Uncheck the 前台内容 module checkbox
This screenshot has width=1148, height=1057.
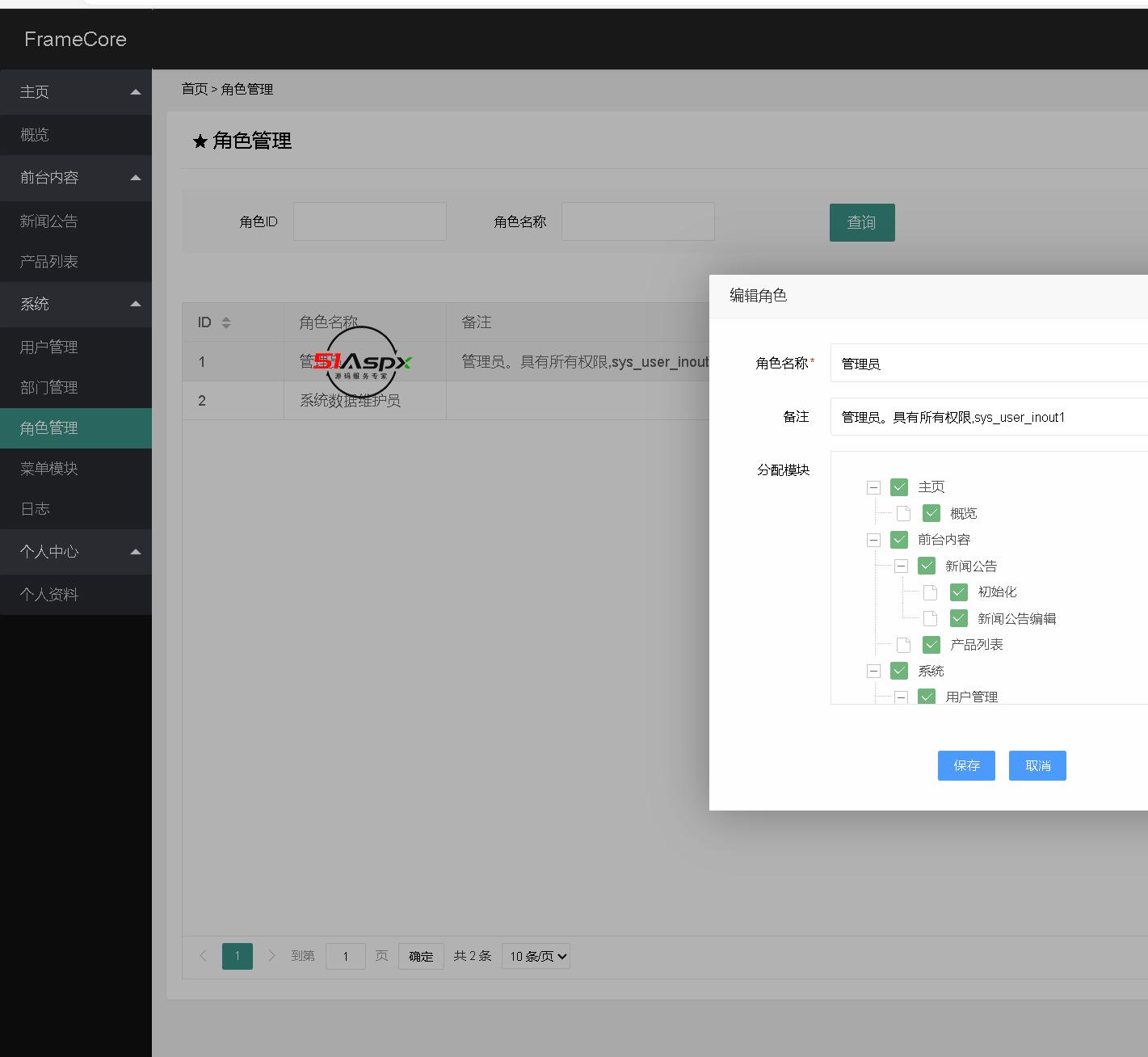pos(899,540)
